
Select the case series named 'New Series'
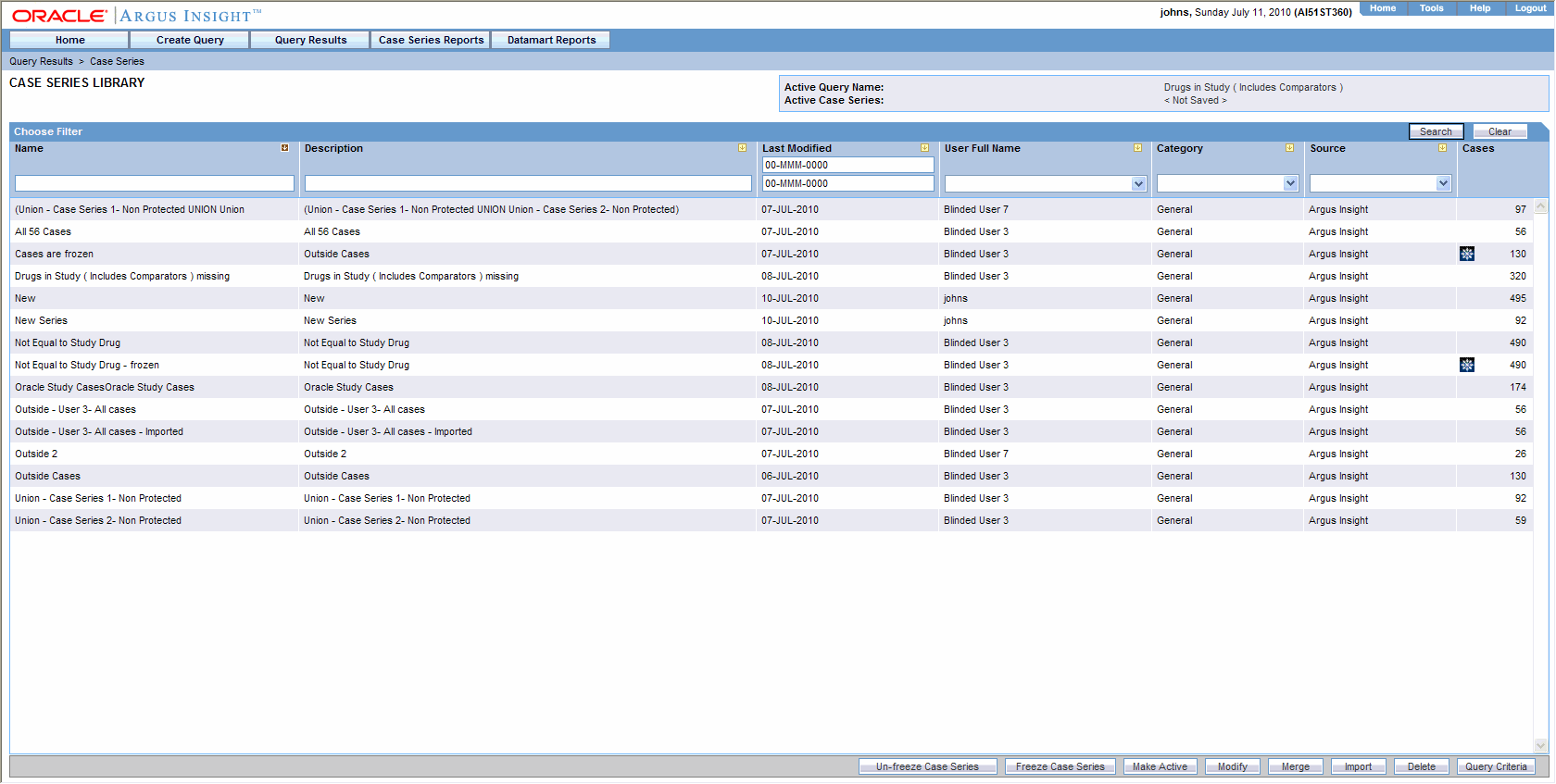click(x=41, y=320)
